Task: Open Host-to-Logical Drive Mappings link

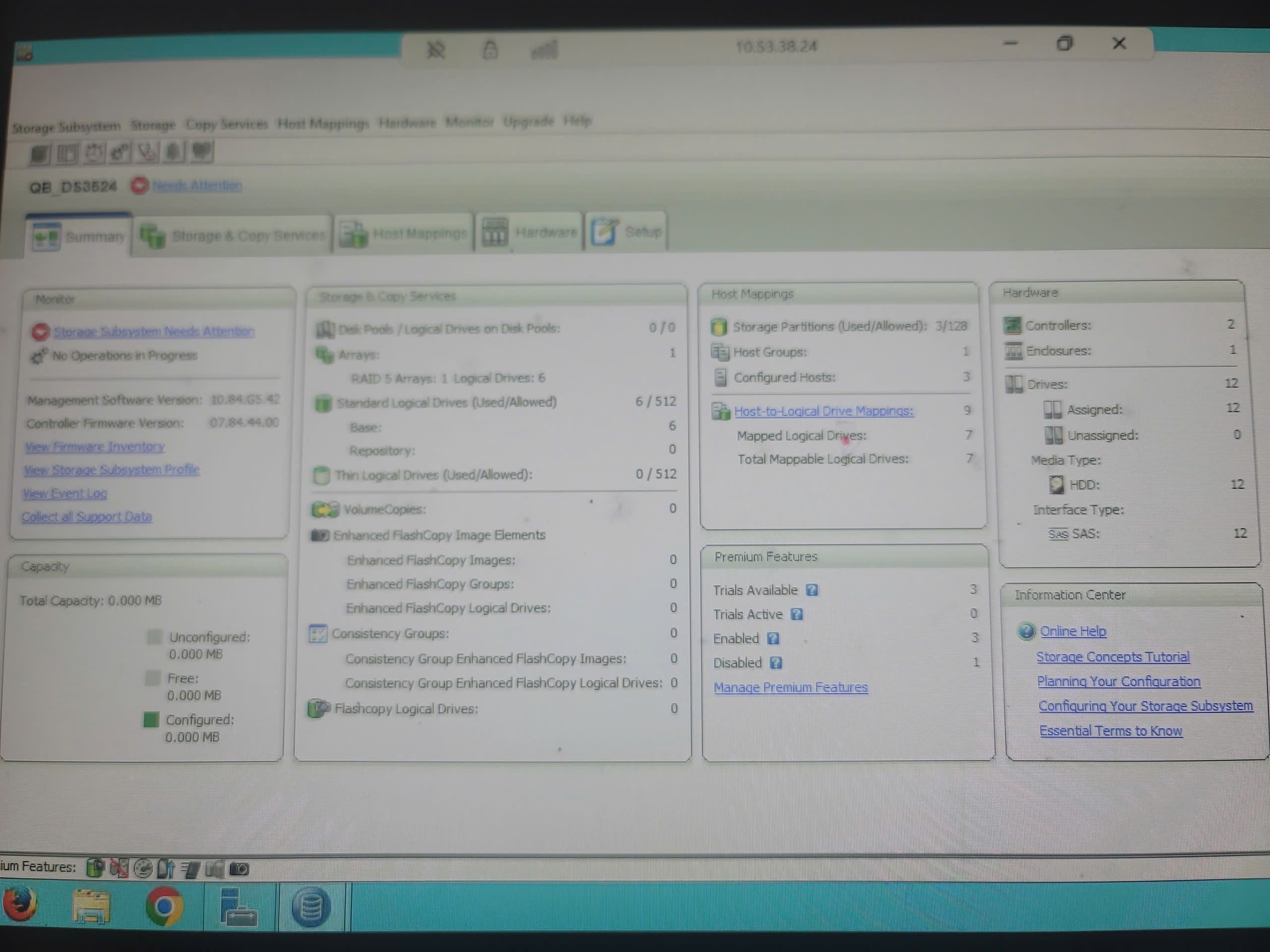Action: point(824,411)
